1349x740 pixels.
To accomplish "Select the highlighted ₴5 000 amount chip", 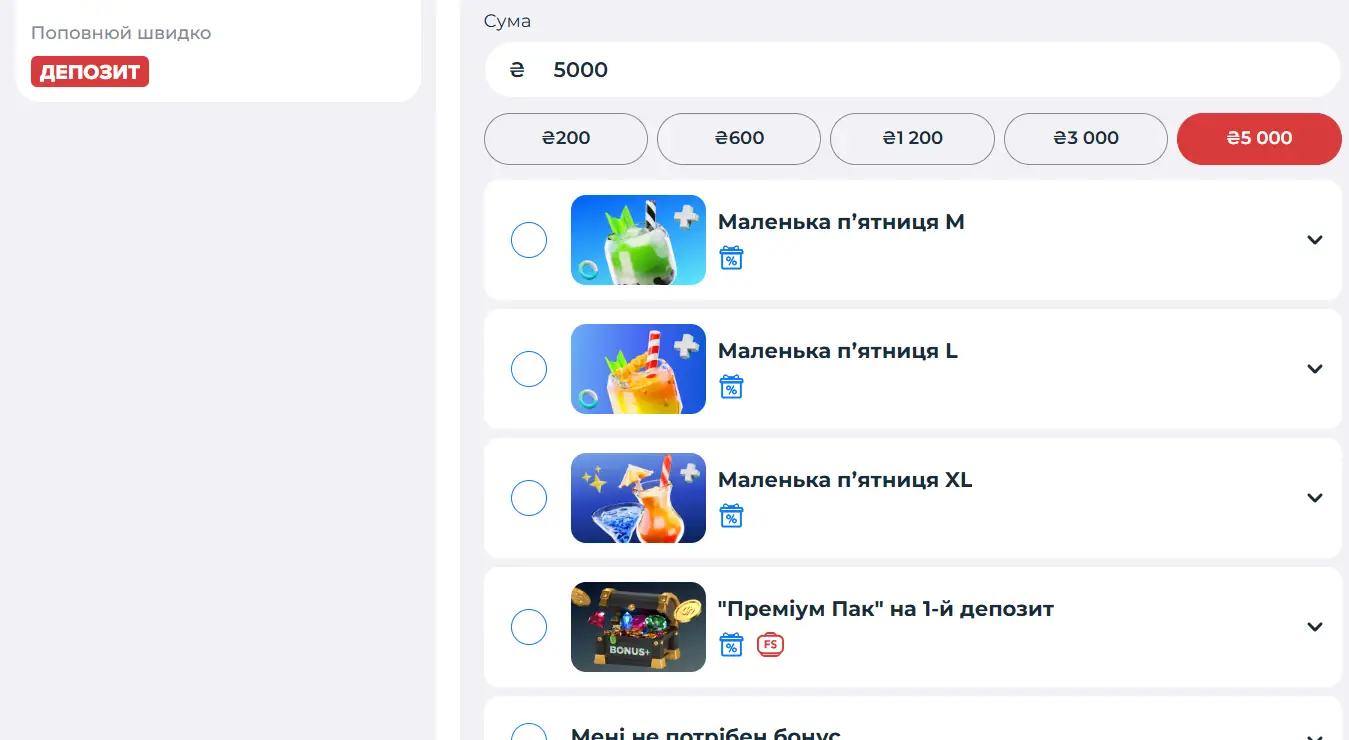I will pos(1259,138).
